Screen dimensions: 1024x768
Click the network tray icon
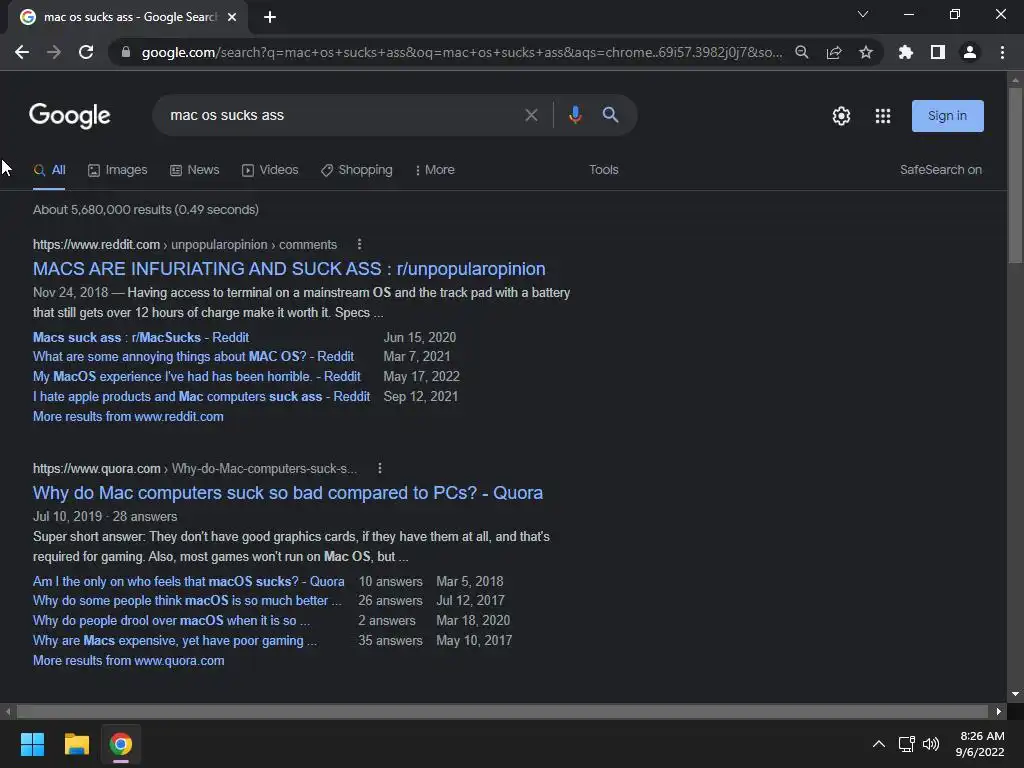(906, 744)
